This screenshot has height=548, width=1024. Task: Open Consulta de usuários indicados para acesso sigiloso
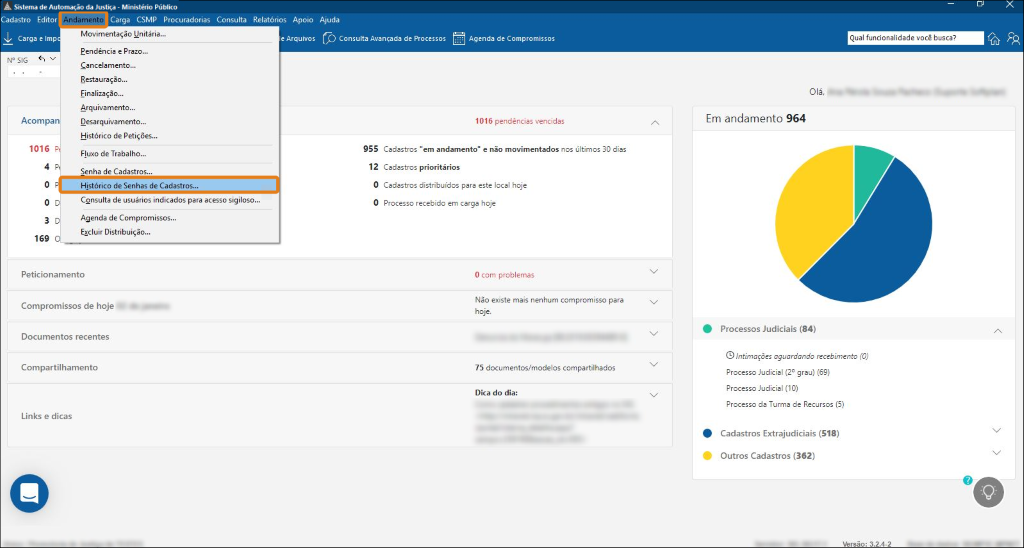170,200
